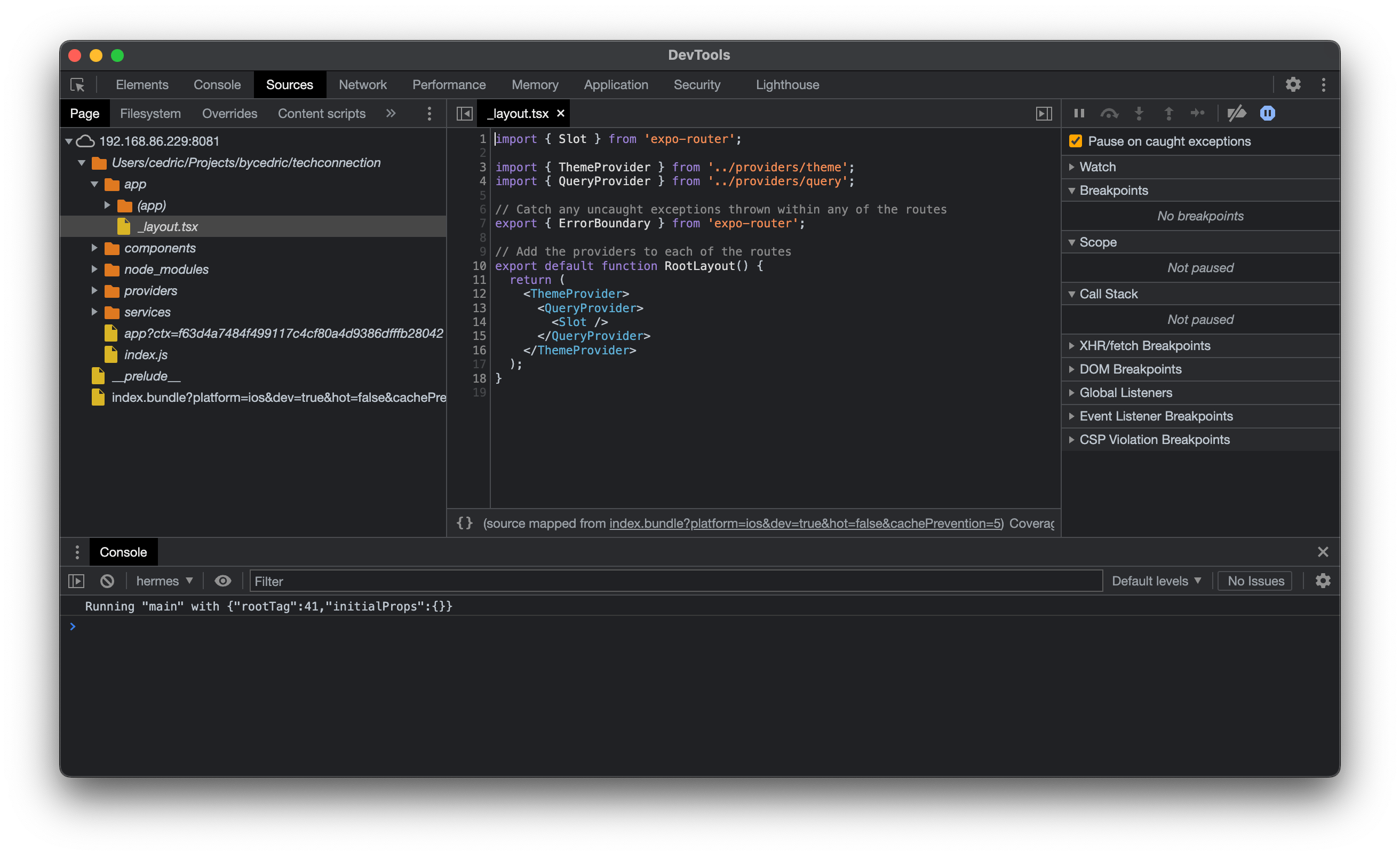Click the step into next function call icon

1140,113
